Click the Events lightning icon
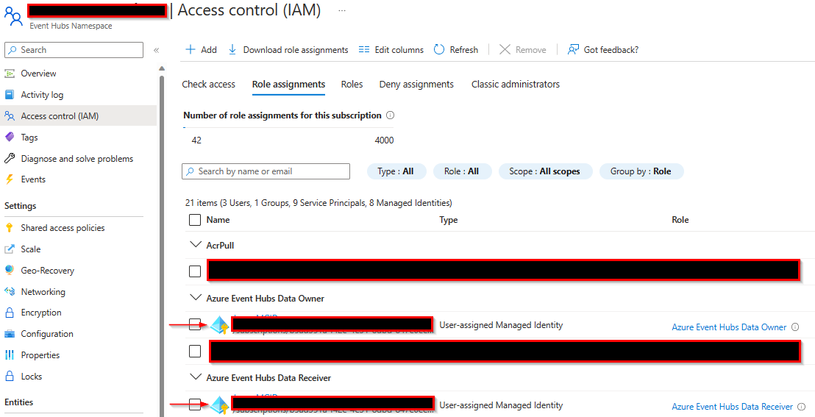This screenshot has width=815, height=417. 9,179
